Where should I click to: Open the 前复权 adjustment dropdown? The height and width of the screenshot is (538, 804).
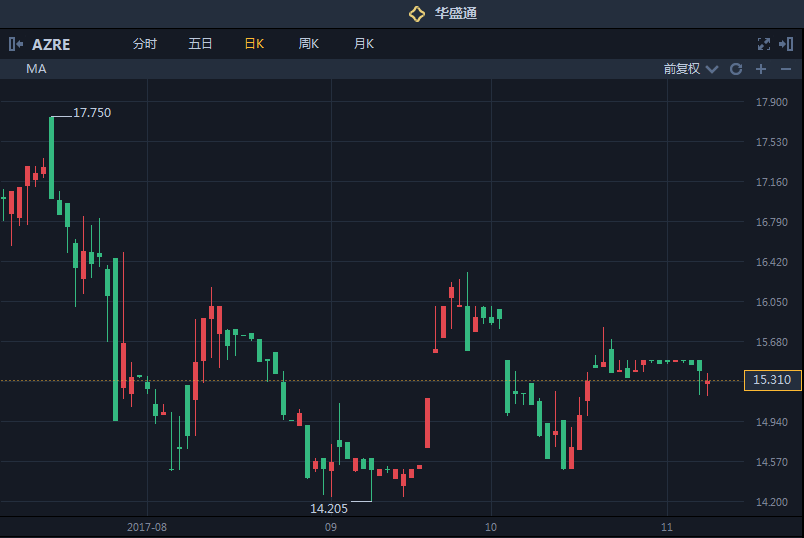click(682, 69)
